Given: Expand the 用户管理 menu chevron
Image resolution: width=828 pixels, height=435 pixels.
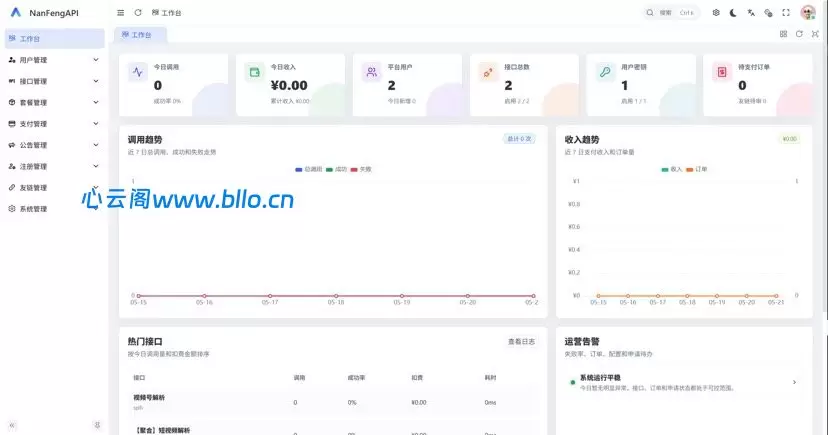Looking at the screenshot, I should click(96, 60).
